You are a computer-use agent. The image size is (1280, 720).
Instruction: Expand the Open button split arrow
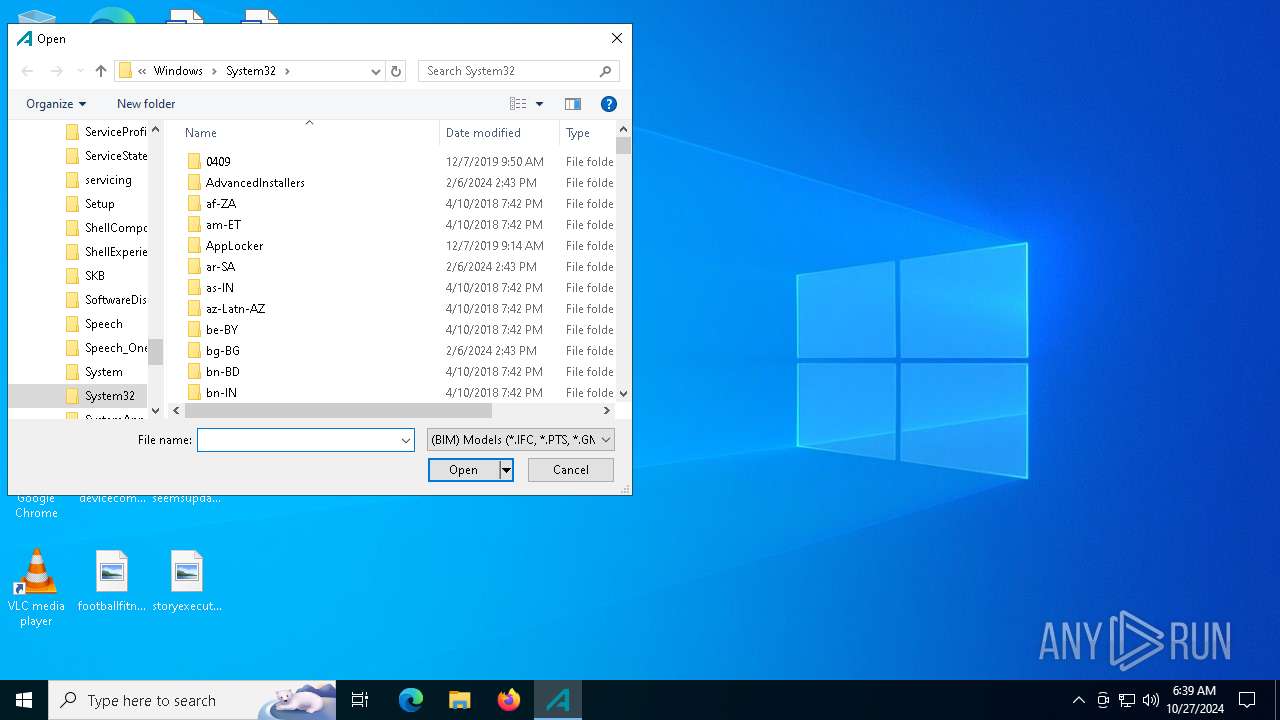506,470
